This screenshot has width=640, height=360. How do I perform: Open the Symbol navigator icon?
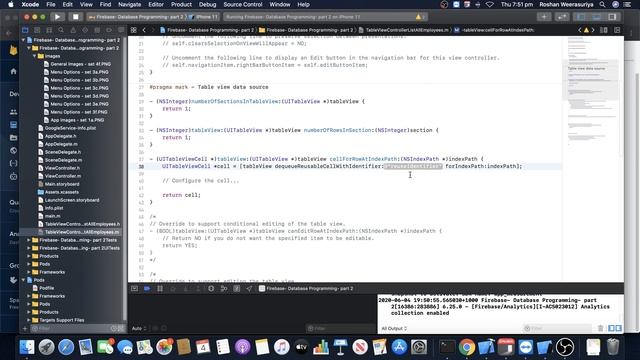click(49, 30)
